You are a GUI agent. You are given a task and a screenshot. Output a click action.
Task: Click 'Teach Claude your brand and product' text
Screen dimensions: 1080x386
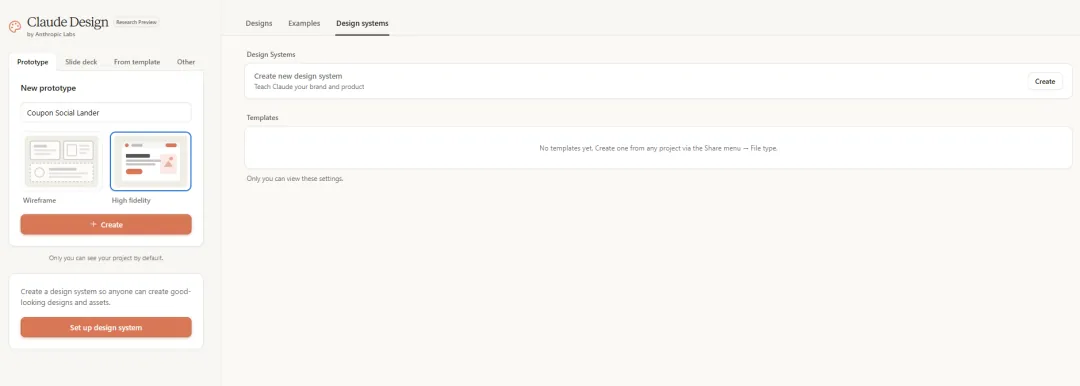click(309, 87)
